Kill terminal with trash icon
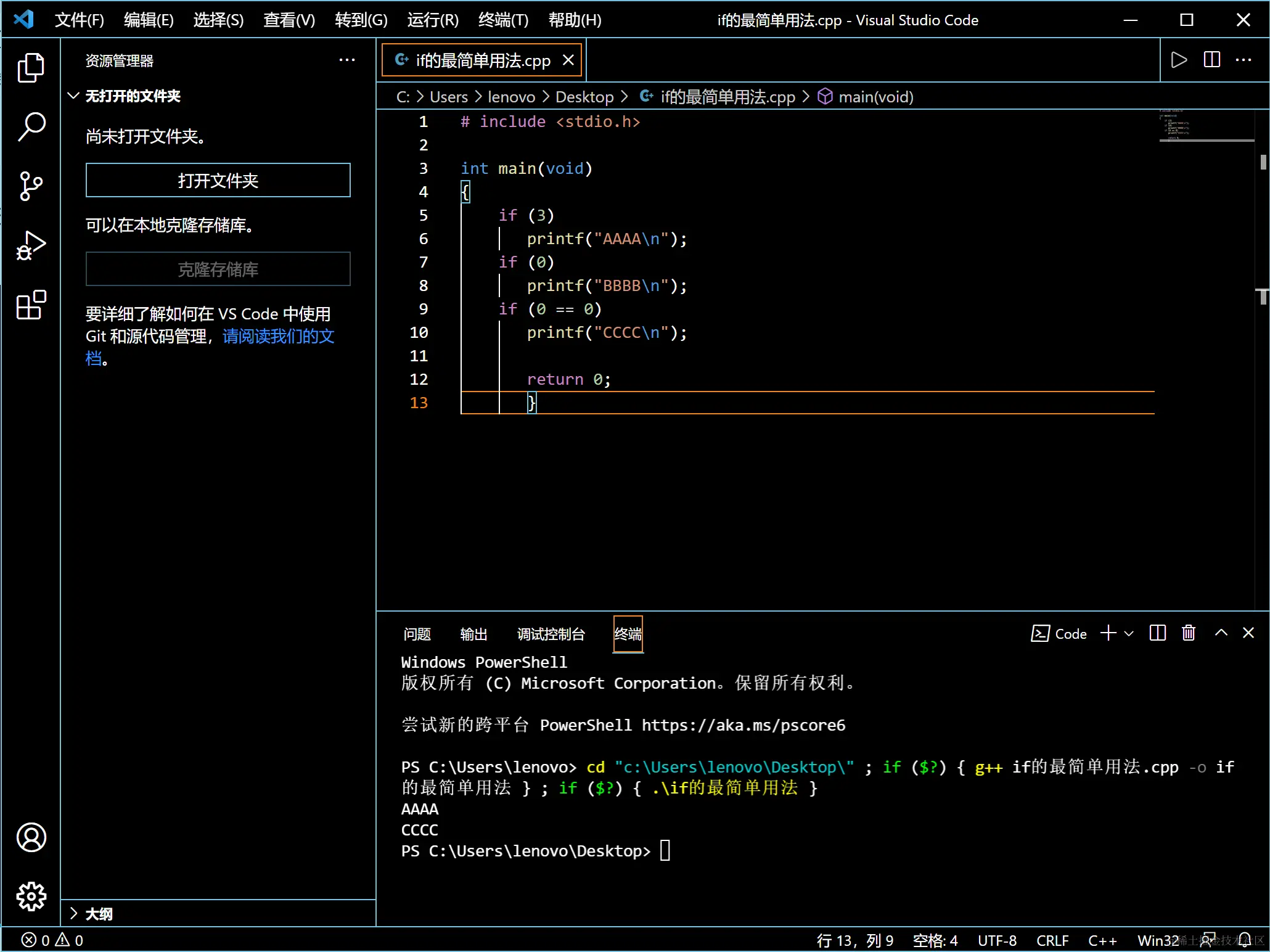This screenshot has width=1270, height=952. tap(1188, 633)
